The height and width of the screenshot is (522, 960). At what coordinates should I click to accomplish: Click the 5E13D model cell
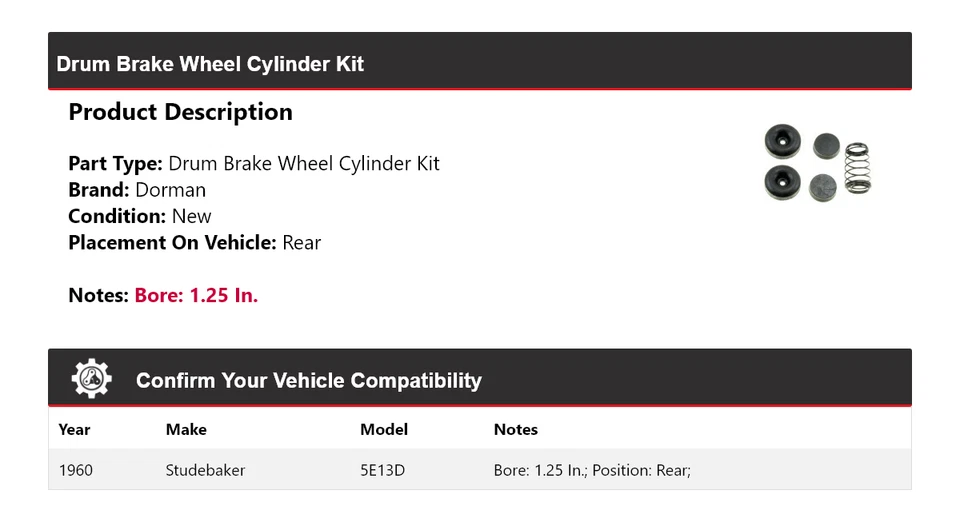point(382,470)
